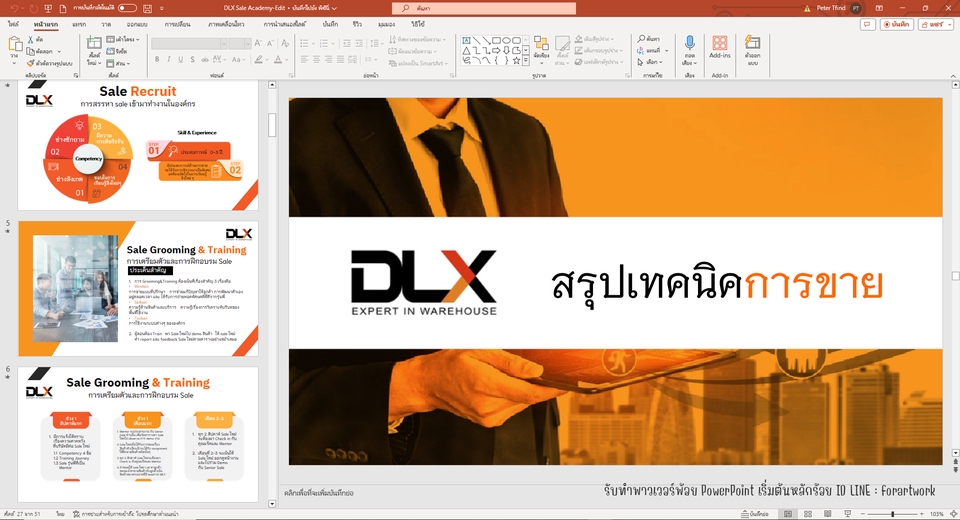Image resolution: width=960 pixels, height=520 pixels.
Task: Click the search box in title bar
Action: click(484, 8)
